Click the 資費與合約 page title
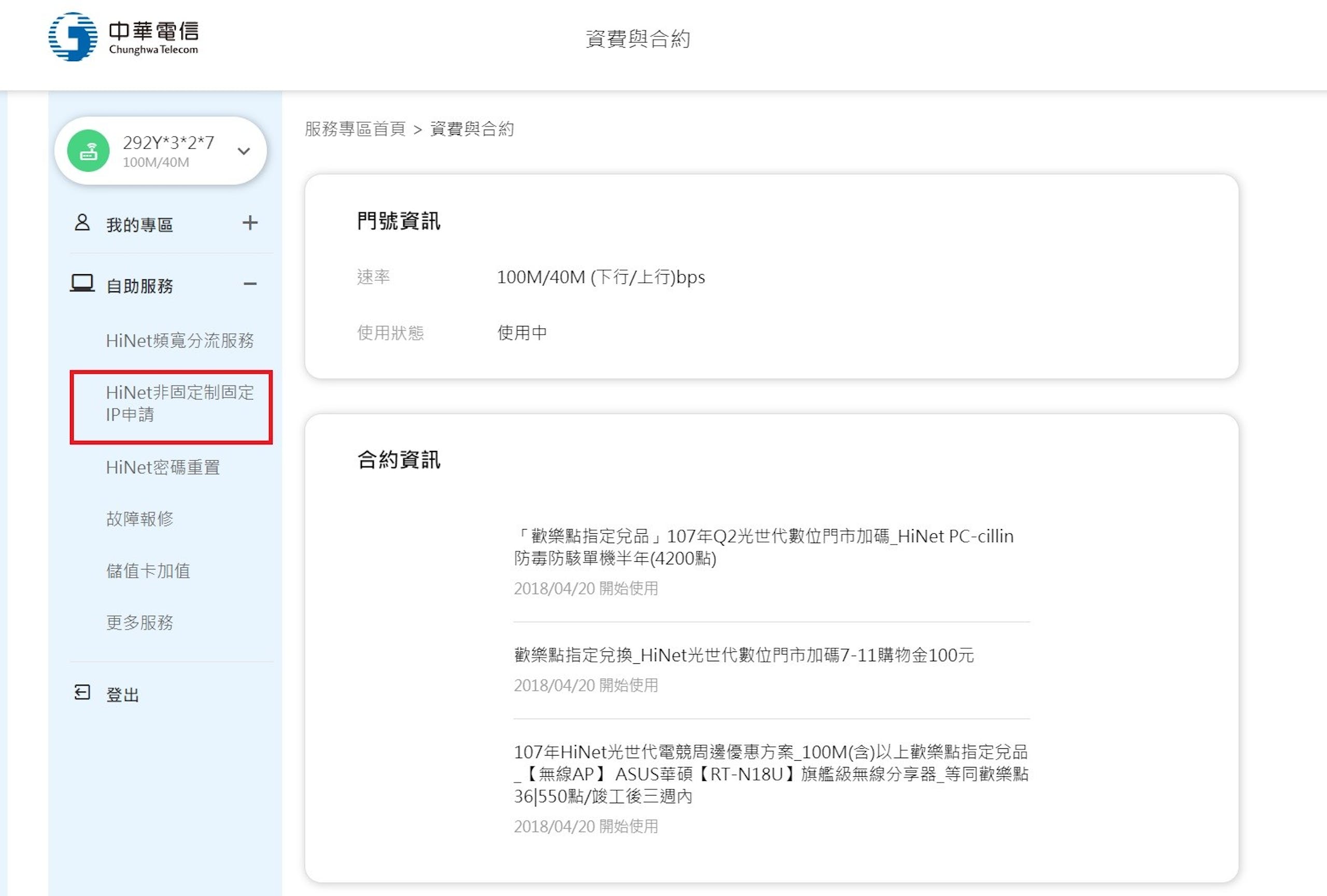This screenshot has width=1327, height=896. (639, 39)
